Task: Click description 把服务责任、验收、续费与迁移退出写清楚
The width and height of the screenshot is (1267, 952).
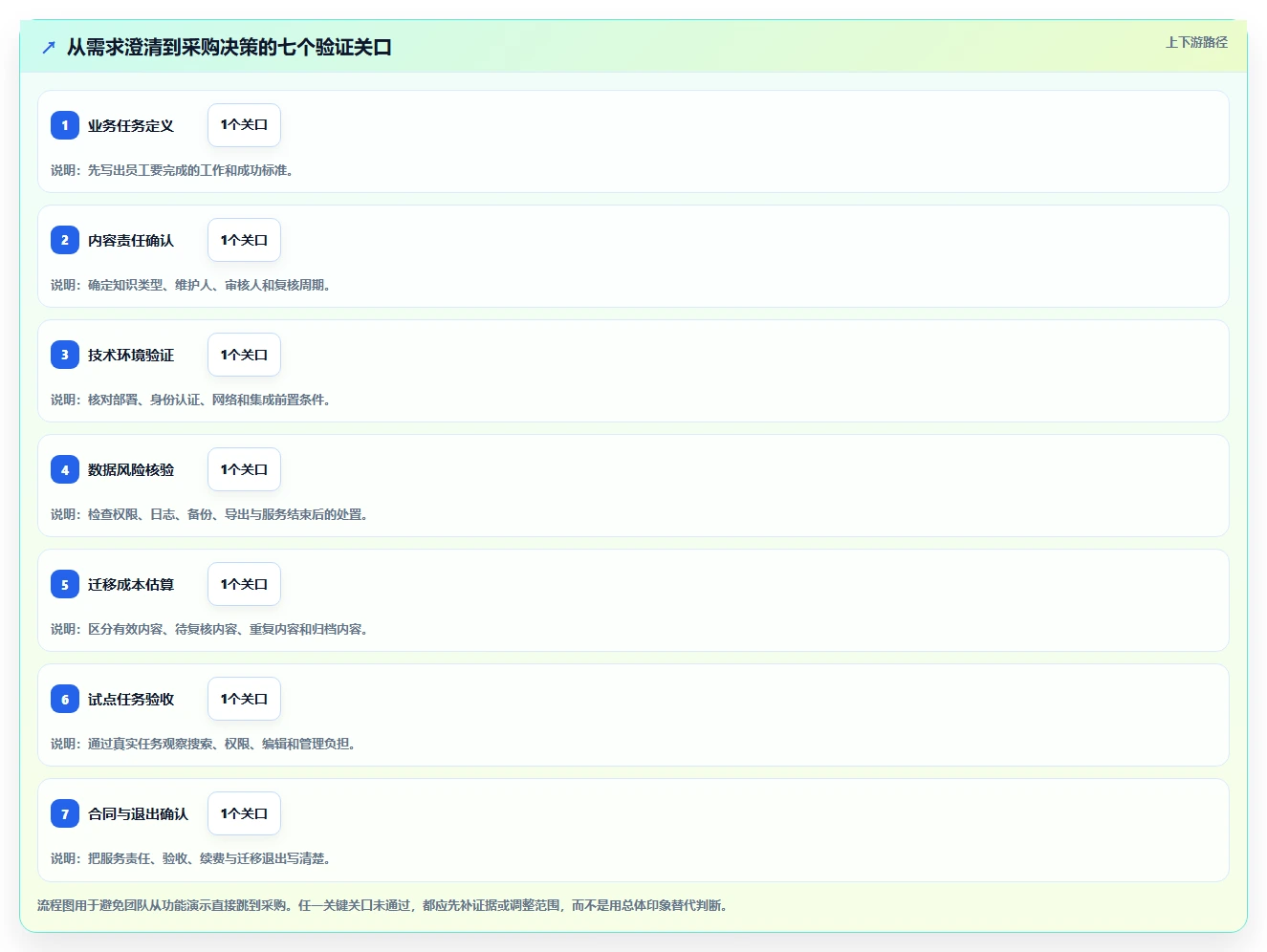Action: [x=209, y=858]
